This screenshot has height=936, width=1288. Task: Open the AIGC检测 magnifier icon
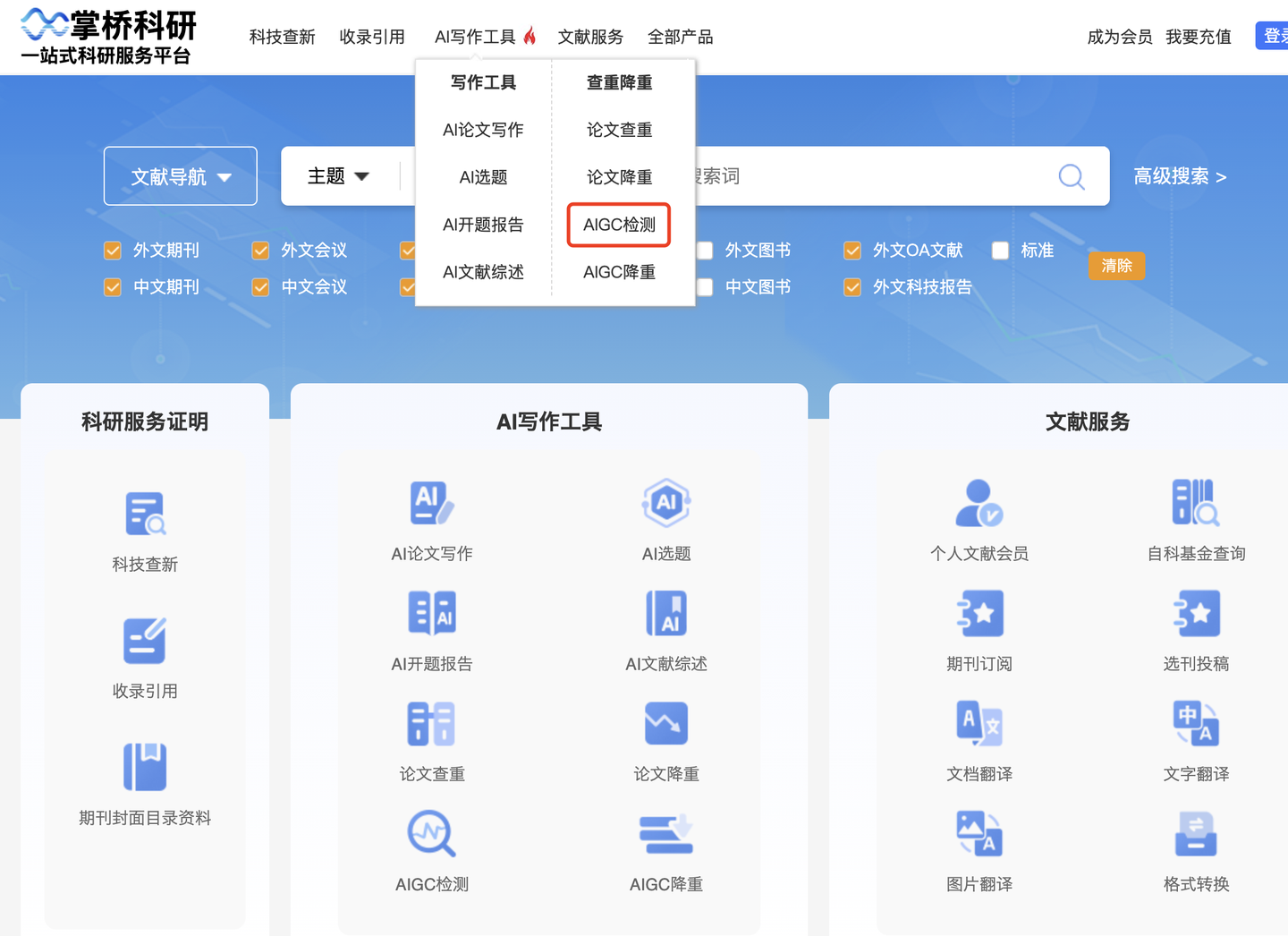coord(431,833)
